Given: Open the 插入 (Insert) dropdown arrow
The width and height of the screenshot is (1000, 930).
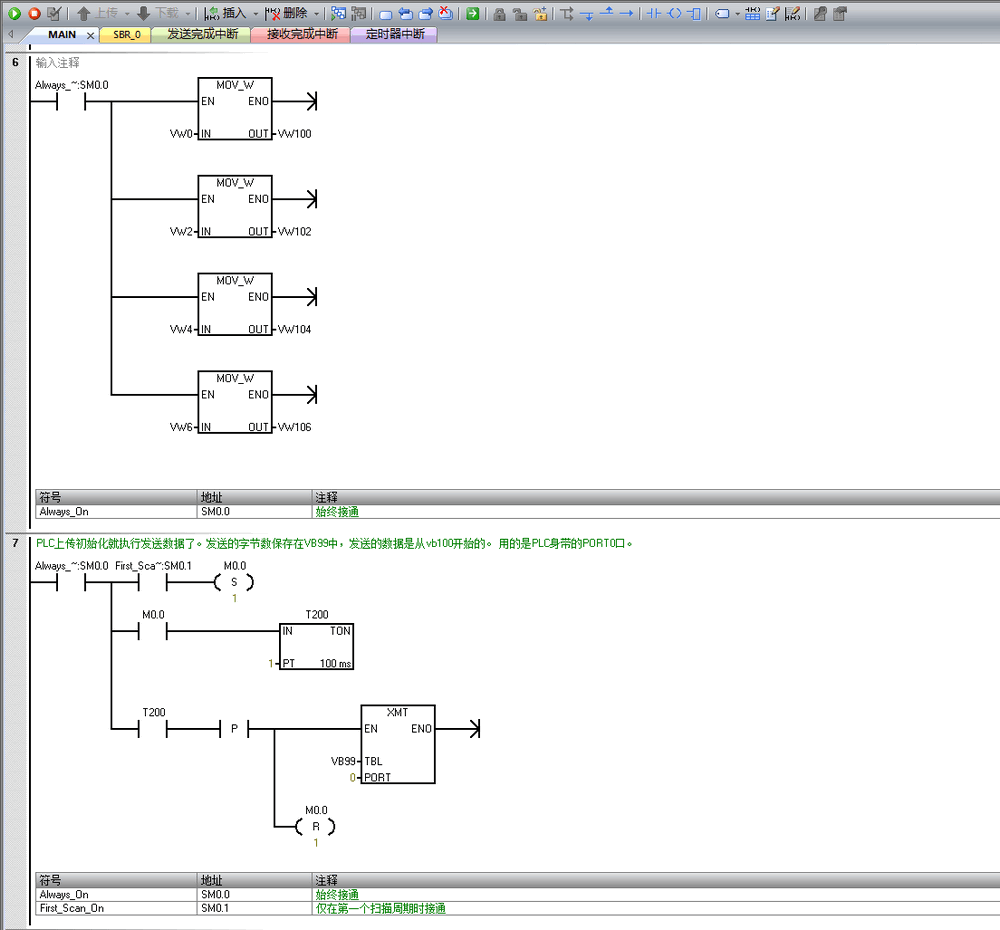Looking at the screenshot, I should coord(255,14).
